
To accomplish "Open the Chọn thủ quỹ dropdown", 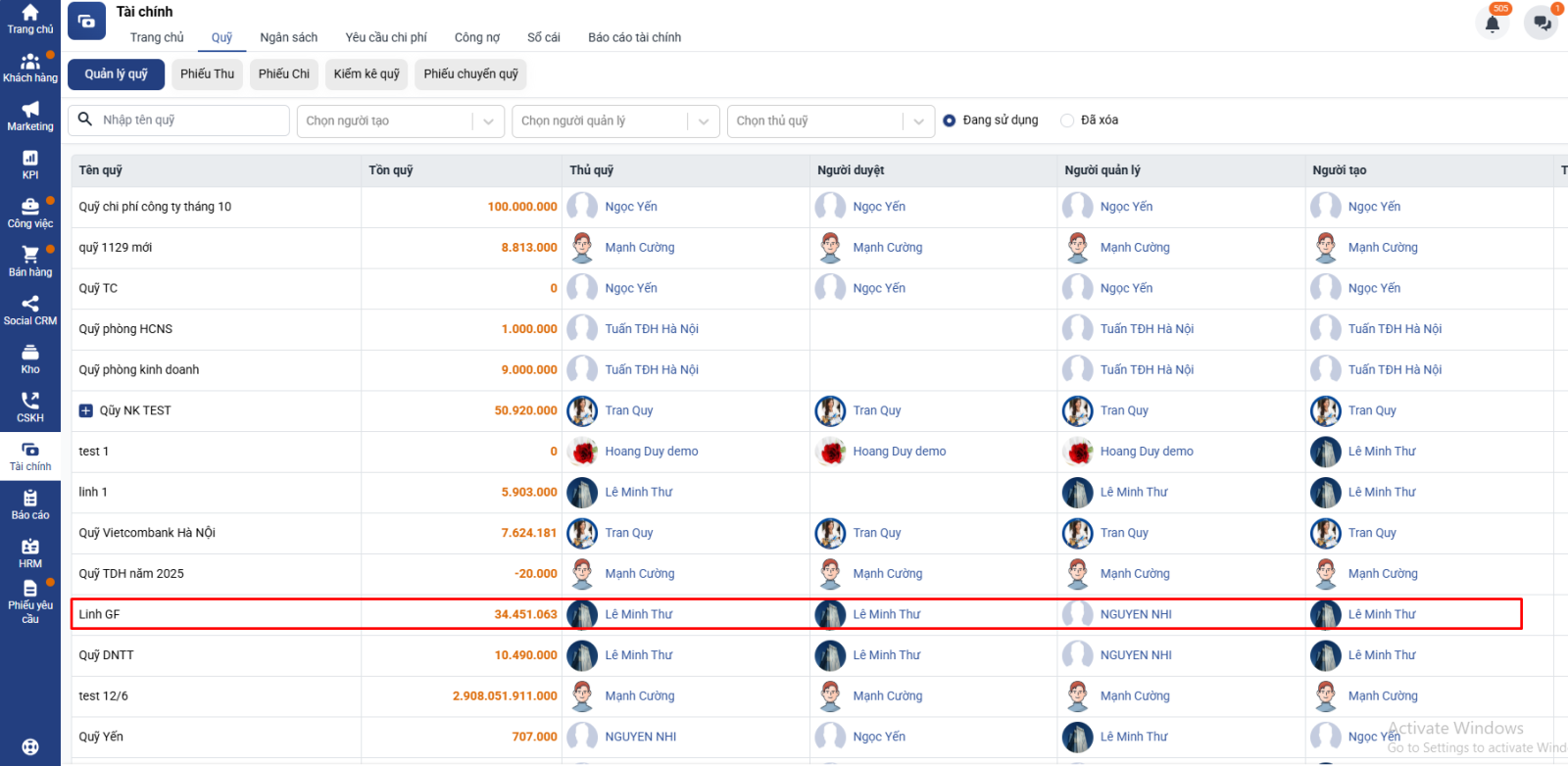I will (x=830, y=121).
